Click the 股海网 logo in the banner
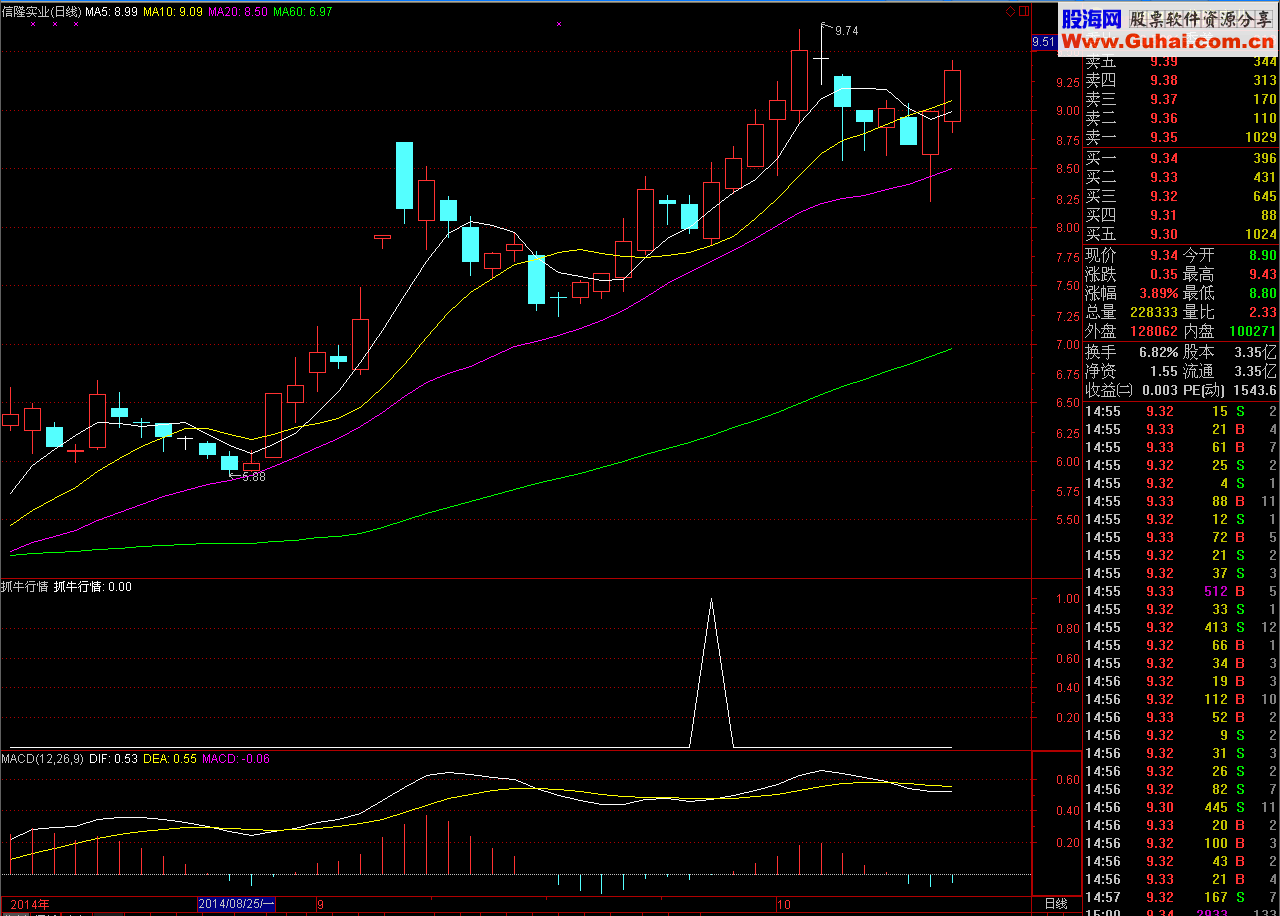Image resolution: width=1280 pixels, height=916 pixels. tap(1091, 17)
